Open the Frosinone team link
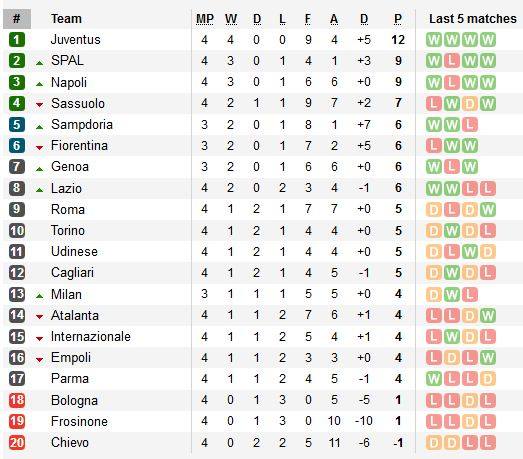The height and width of the screenshot is (459, 523). (79, 421)
